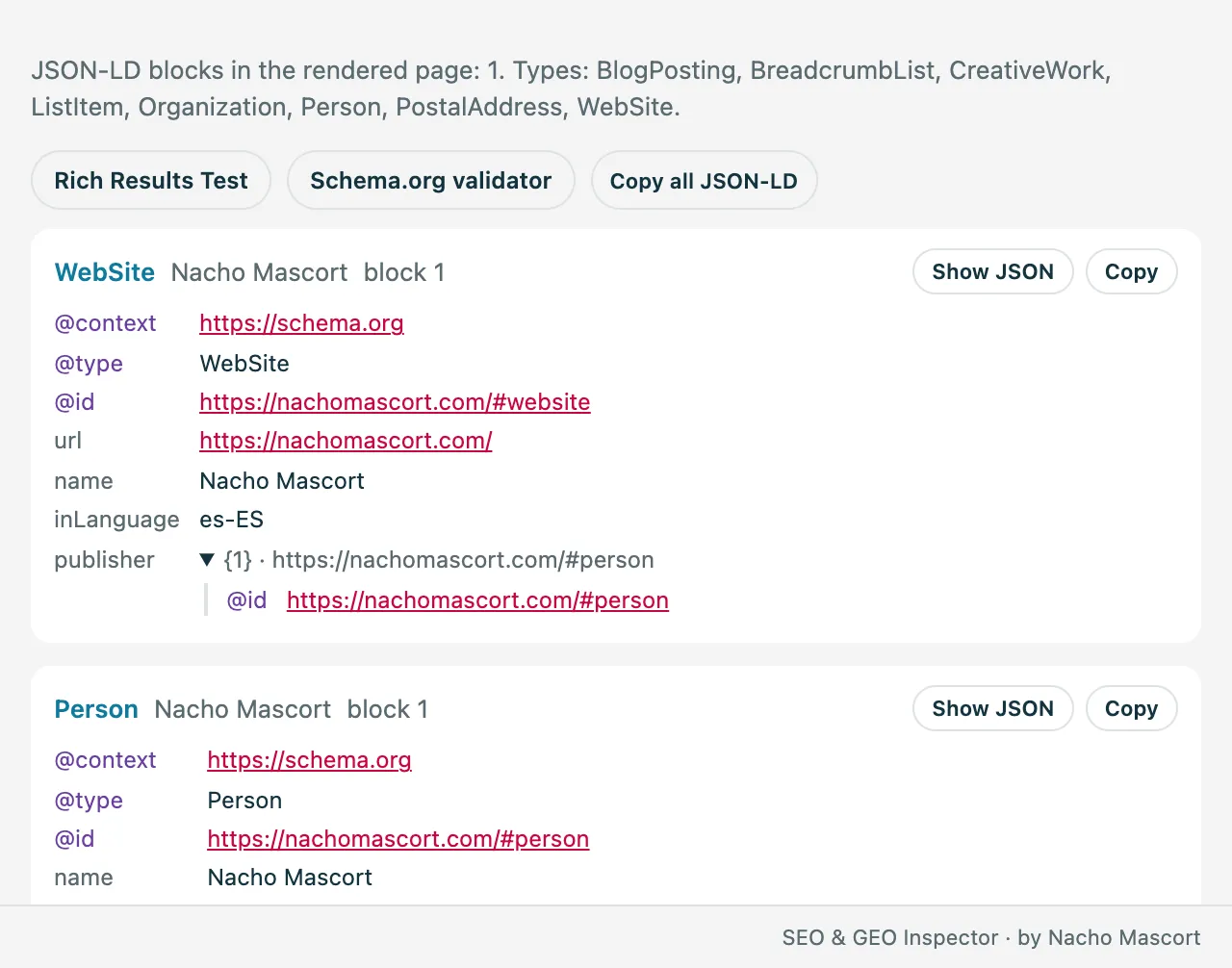Click the publisher property label
This screenshot has width=1232, height=968.
104,560
